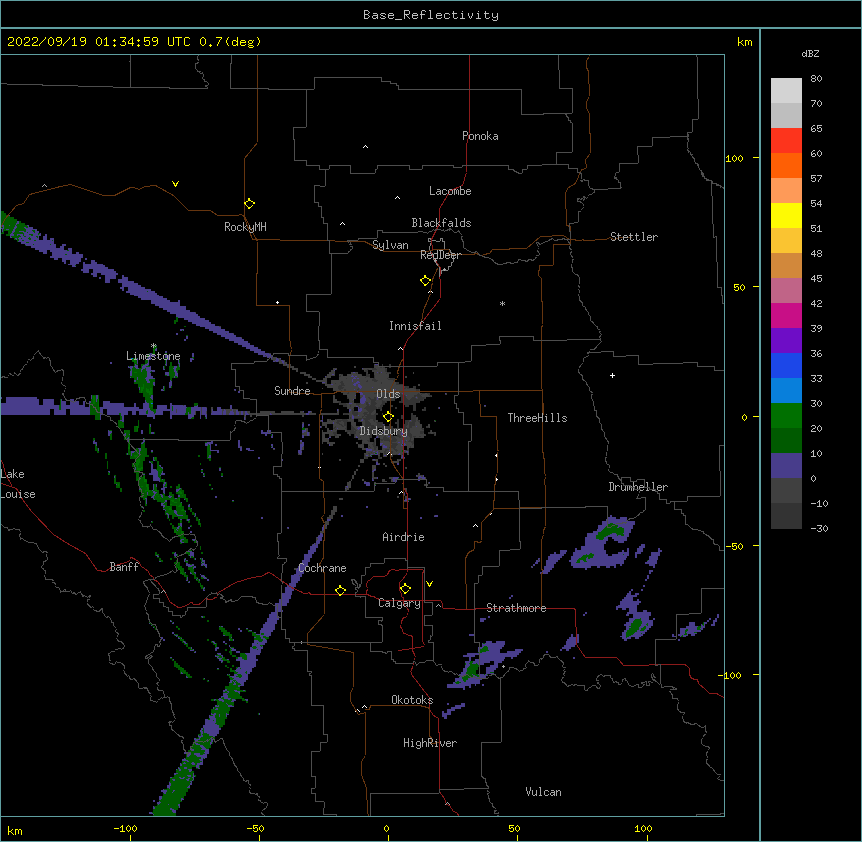Click the Sylvan town label

390,245
